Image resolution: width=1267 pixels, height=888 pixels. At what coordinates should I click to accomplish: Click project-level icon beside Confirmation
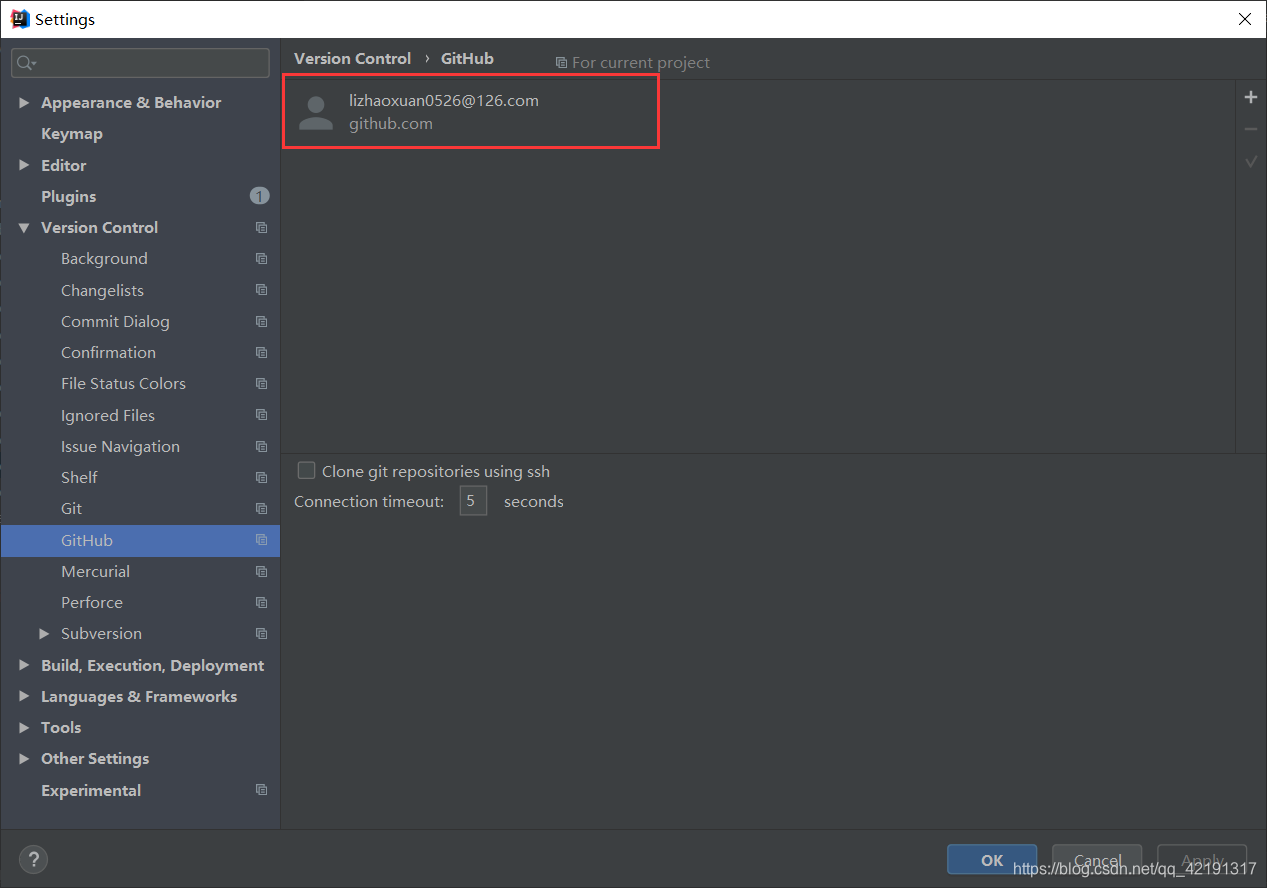click(x=261, y=352)
